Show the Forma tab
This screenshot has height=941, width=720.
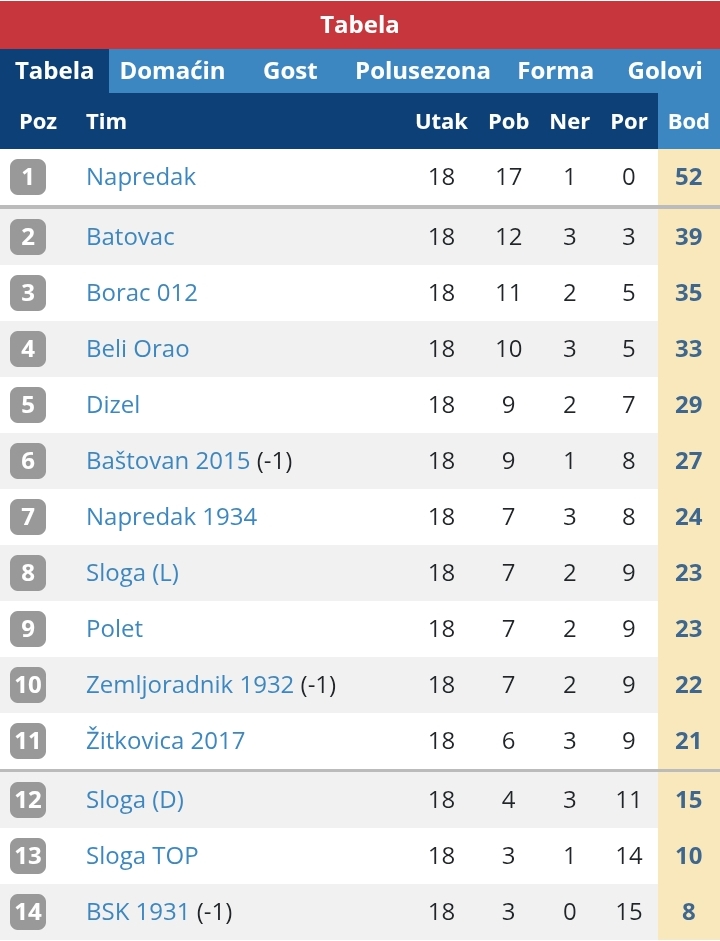tap(555, 71)
